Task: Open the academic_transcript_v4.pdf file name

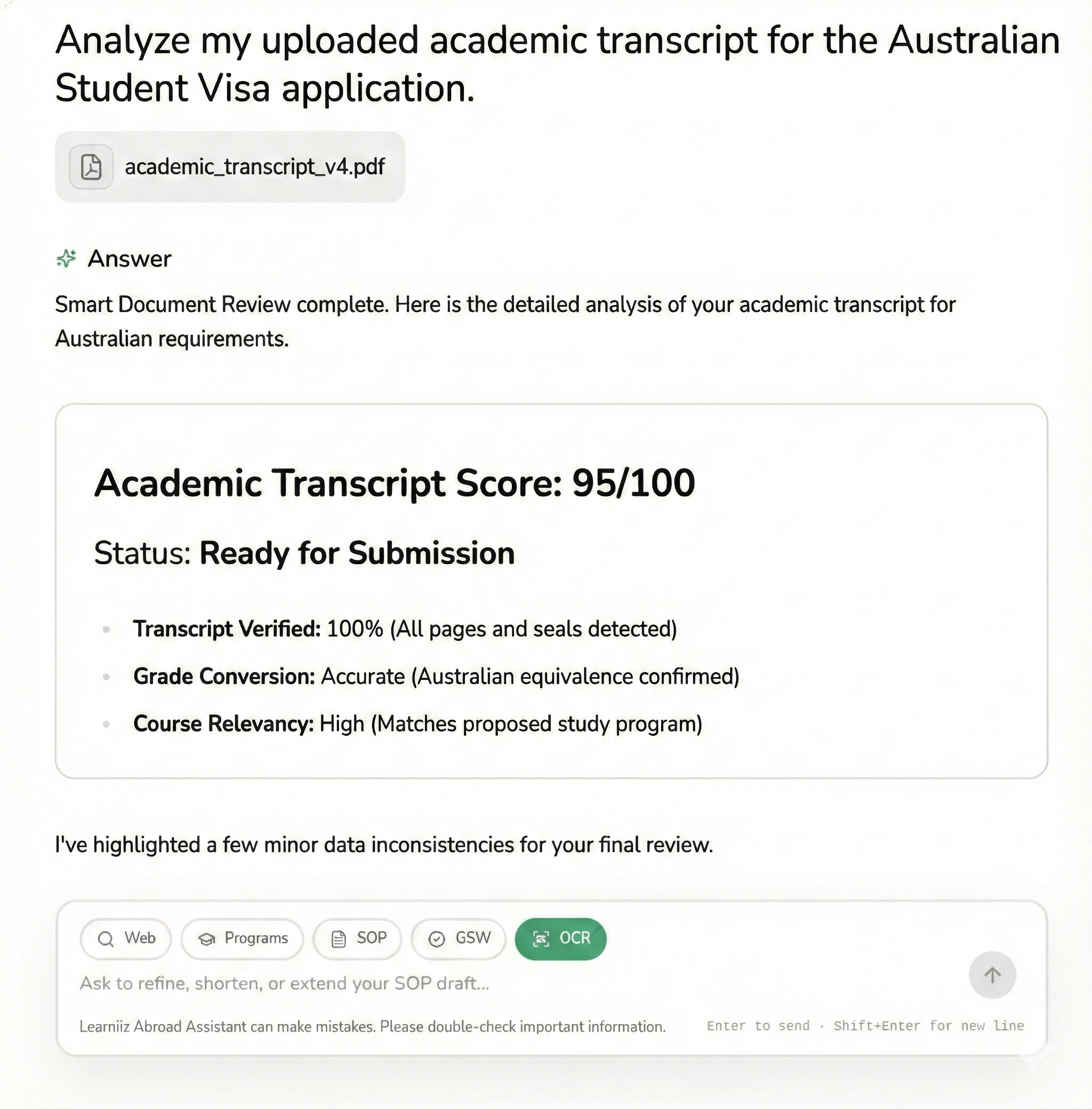Action: [x=255, y=167]
